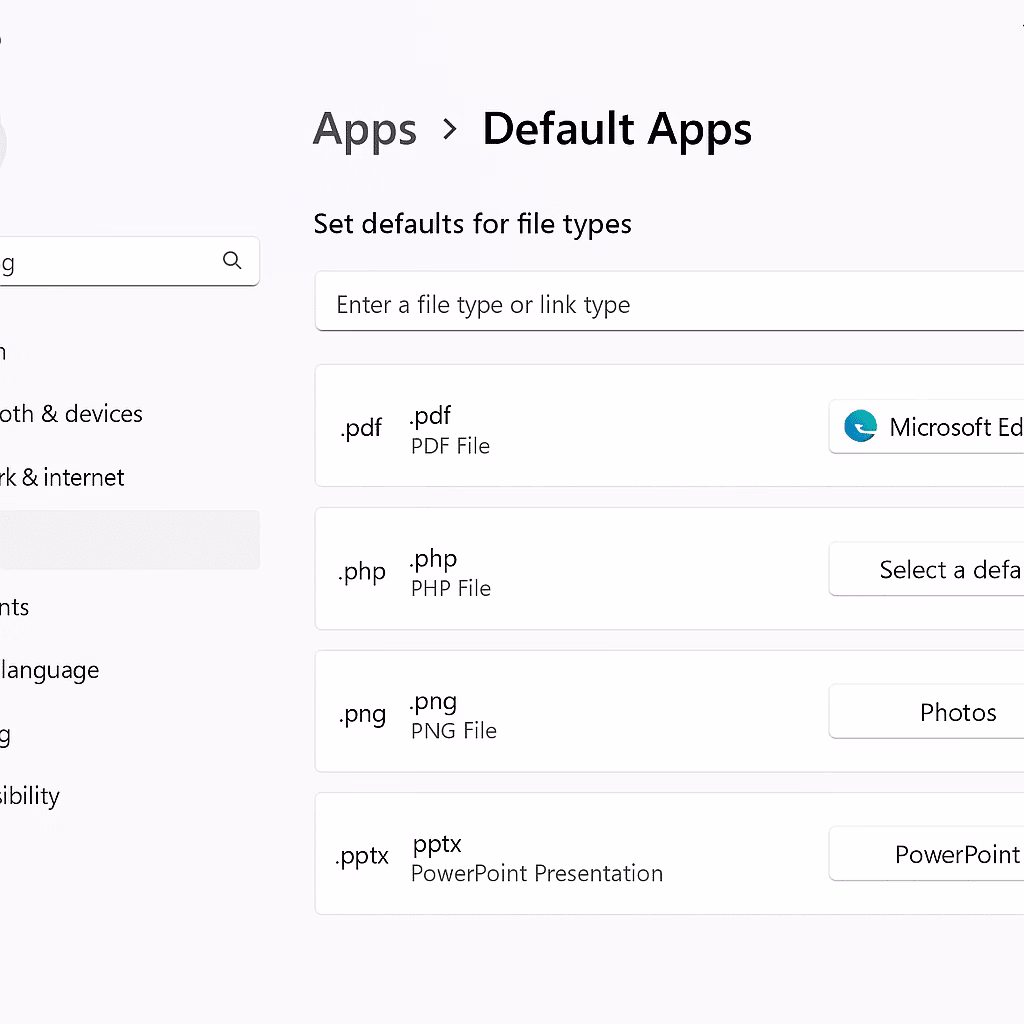Screen dimensions: 1024x1024
Task: Open Bluetooth & devices settings in sidebar
Action: (72, 414)
